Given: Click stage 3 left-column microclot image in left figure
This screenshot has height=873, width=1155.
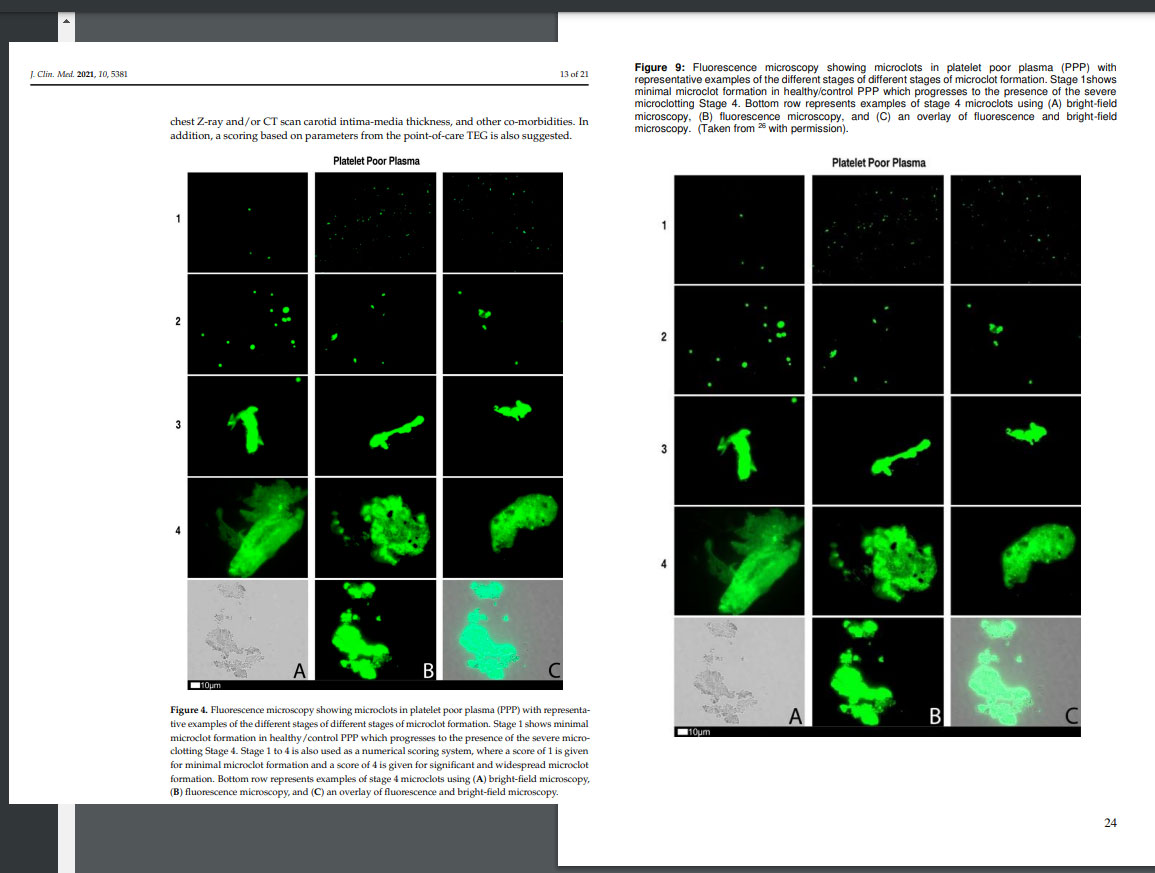Looking at the screenshot, I should tap(249, 426).
